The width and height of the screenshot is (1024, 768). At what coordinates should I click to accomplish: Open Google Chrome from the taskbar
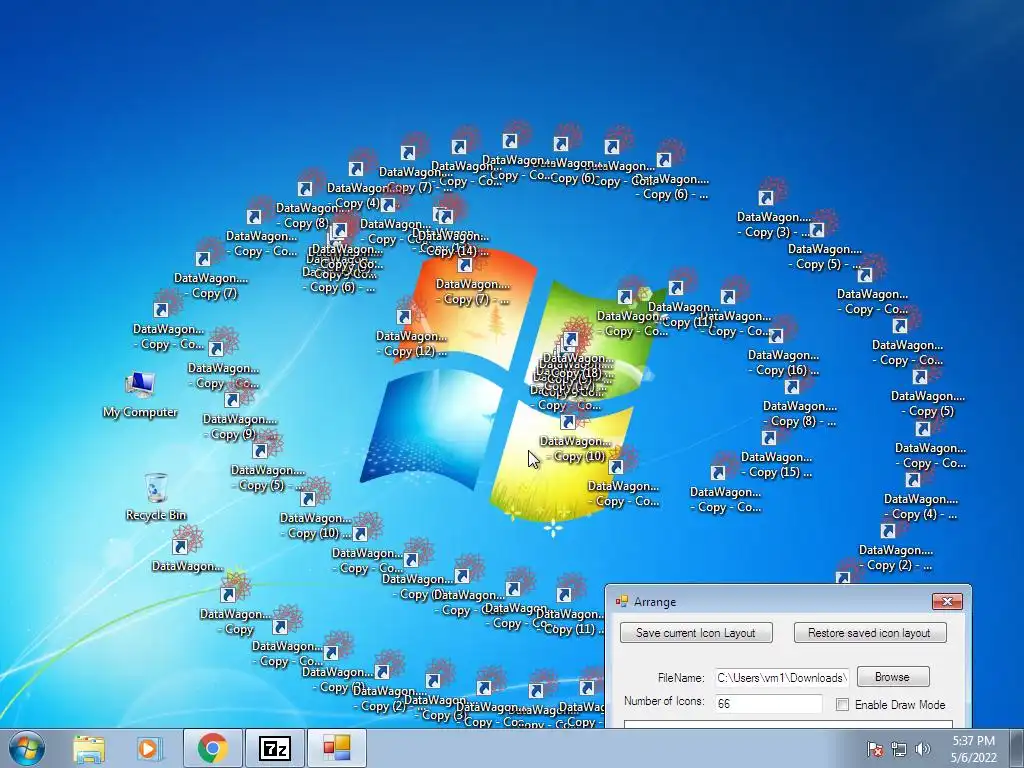click(x=212, y=748)
